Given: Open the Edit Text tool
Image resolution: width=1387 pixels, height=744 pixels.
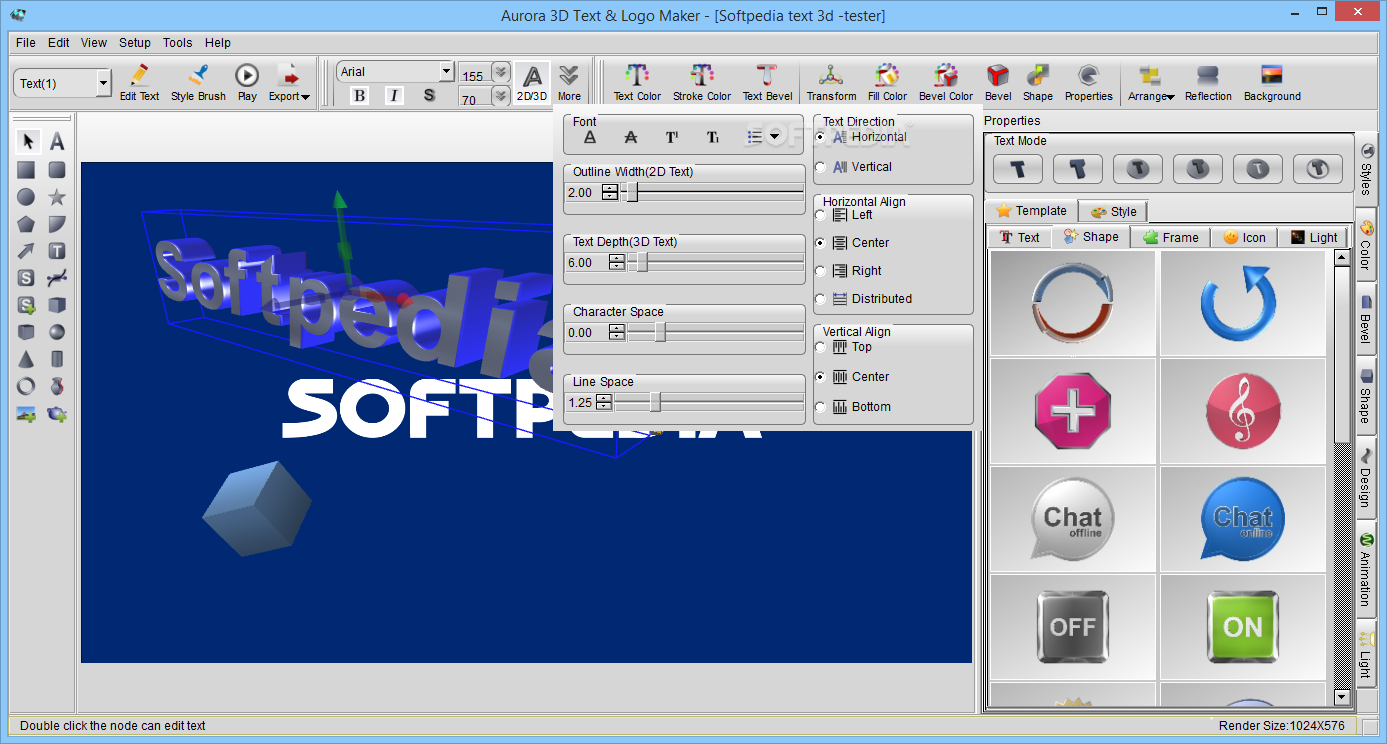Looking at the screenshot, I should click(139, 82).
